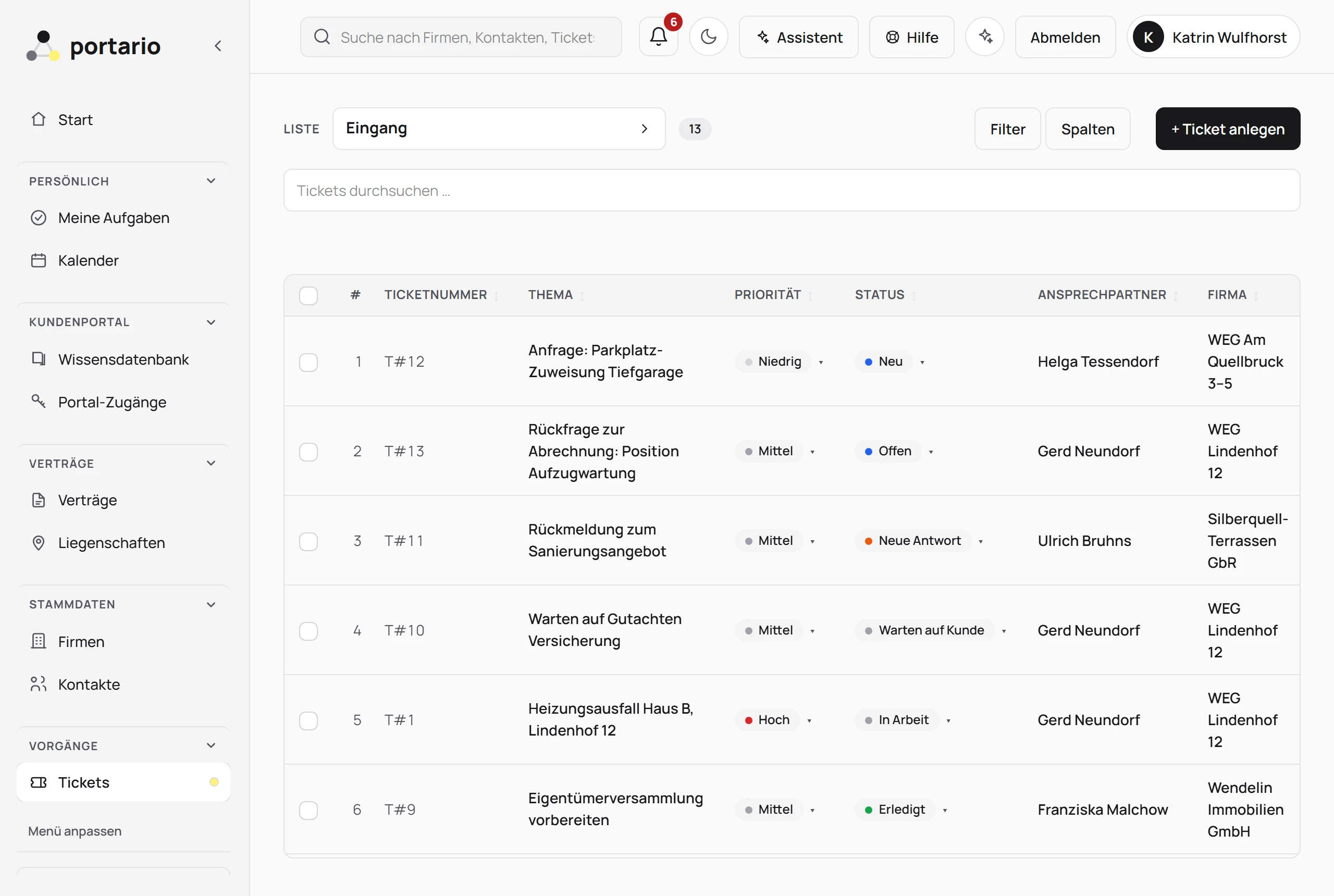The image size is (1334, 896).
Task: Click the search magnifier icon
Action: point(322,37)
